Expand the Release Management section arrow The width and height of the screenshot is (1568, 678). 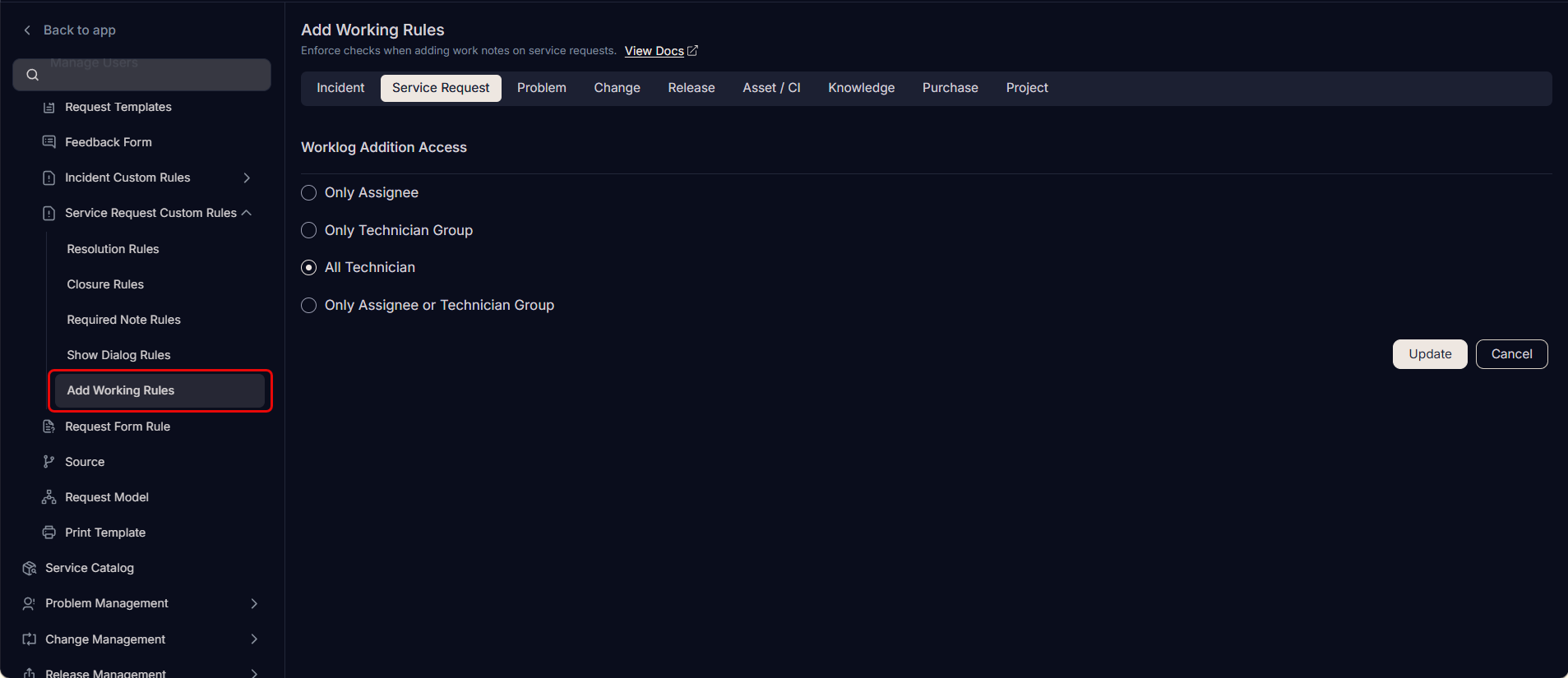point(254,673)
